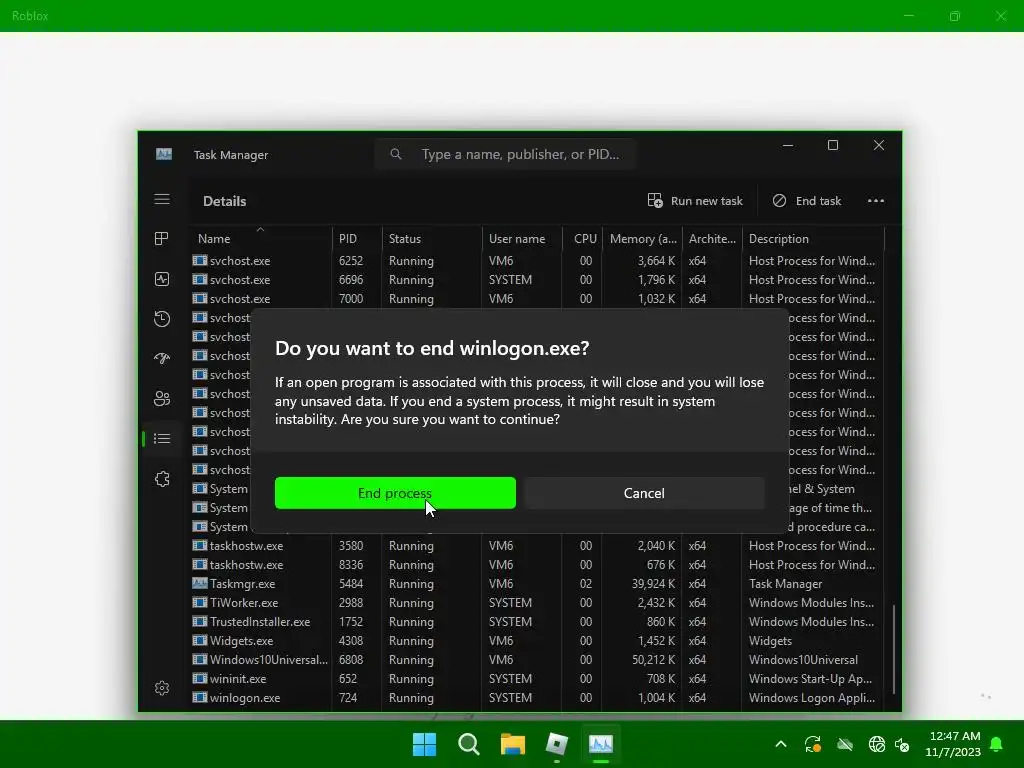Select TrustedInstaller.exe row
This screenshot has width=1024, height=768.
point(537,622)
